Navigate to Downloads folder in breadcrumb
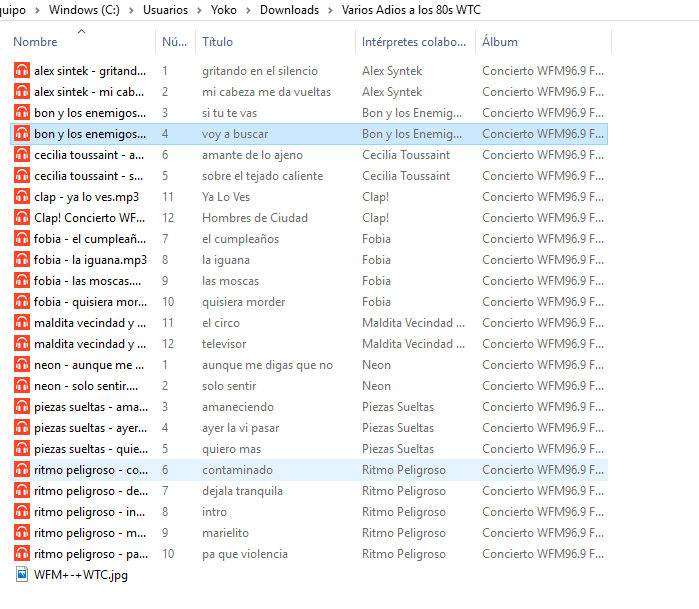Screen dimensions: 699x609 (x=289, y=10)
